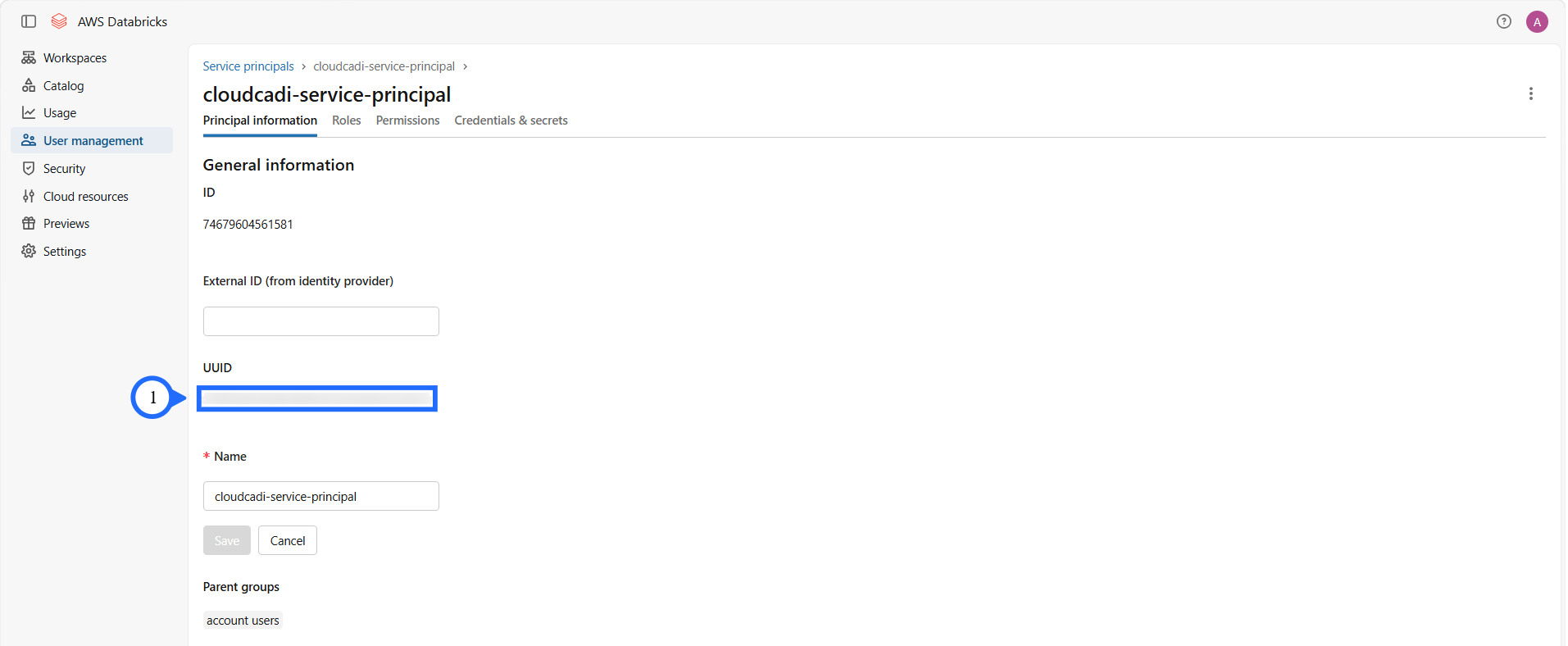The height and width of the screenshot is (646, 1568).
Task: Open the user avatar account menu
Action: coord(1537,22)
